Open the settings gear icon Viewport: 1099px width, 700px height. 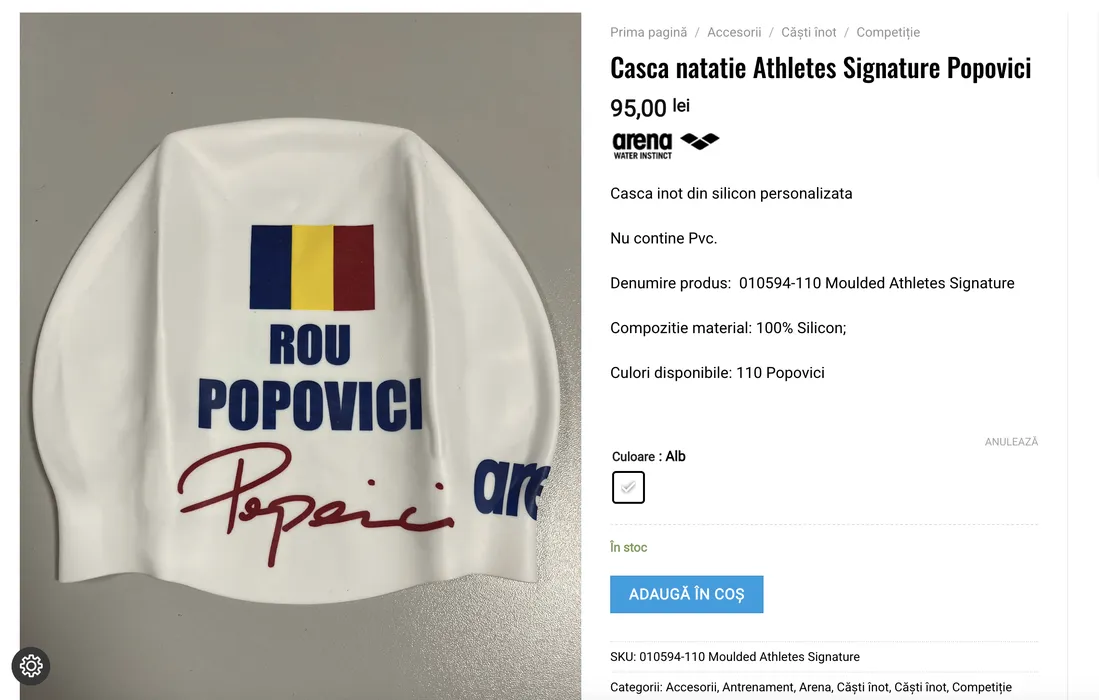(31, 665)
